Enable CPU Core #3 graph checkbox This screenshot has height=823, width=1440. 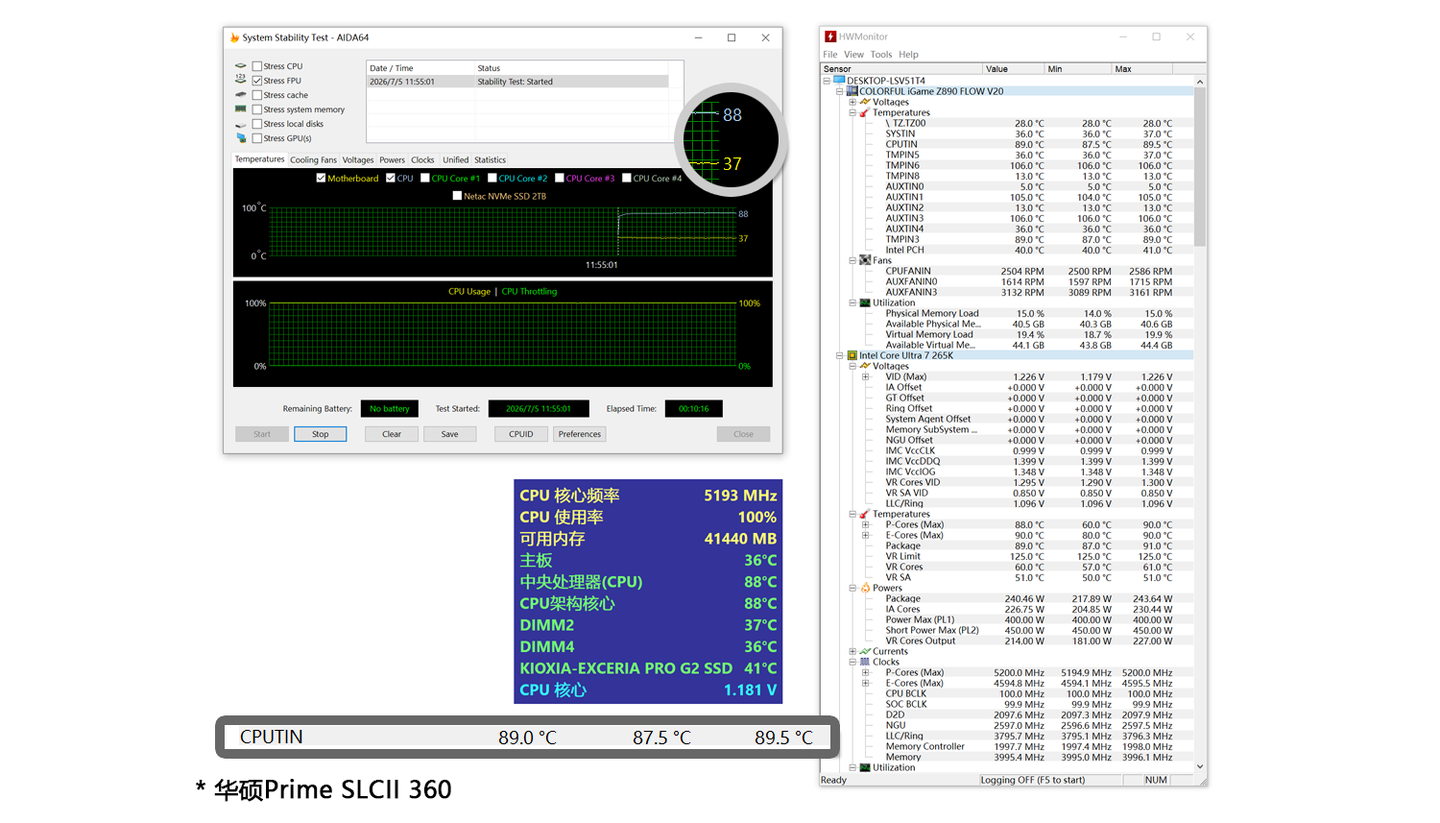click(559, 178)
